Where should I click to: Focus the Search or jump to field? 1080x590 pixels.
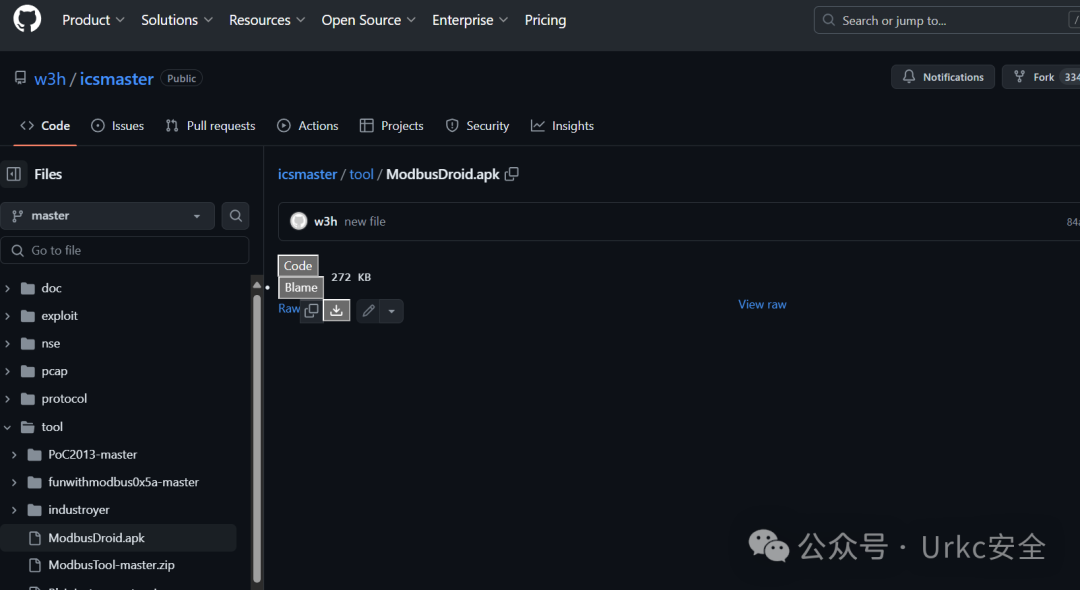946,20
